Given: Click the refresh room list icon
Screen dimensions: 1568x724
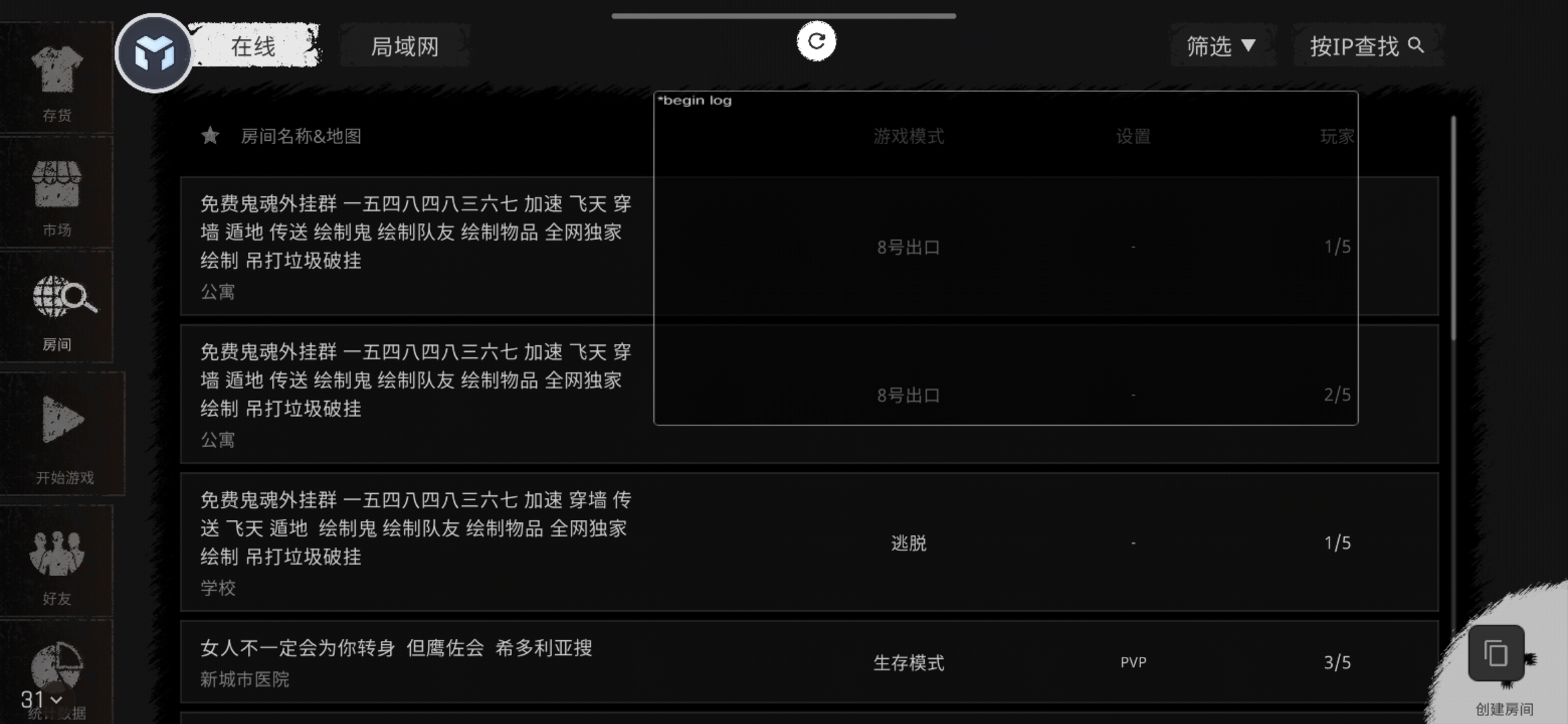Looking at the screenshot, I should click(816, 42).
